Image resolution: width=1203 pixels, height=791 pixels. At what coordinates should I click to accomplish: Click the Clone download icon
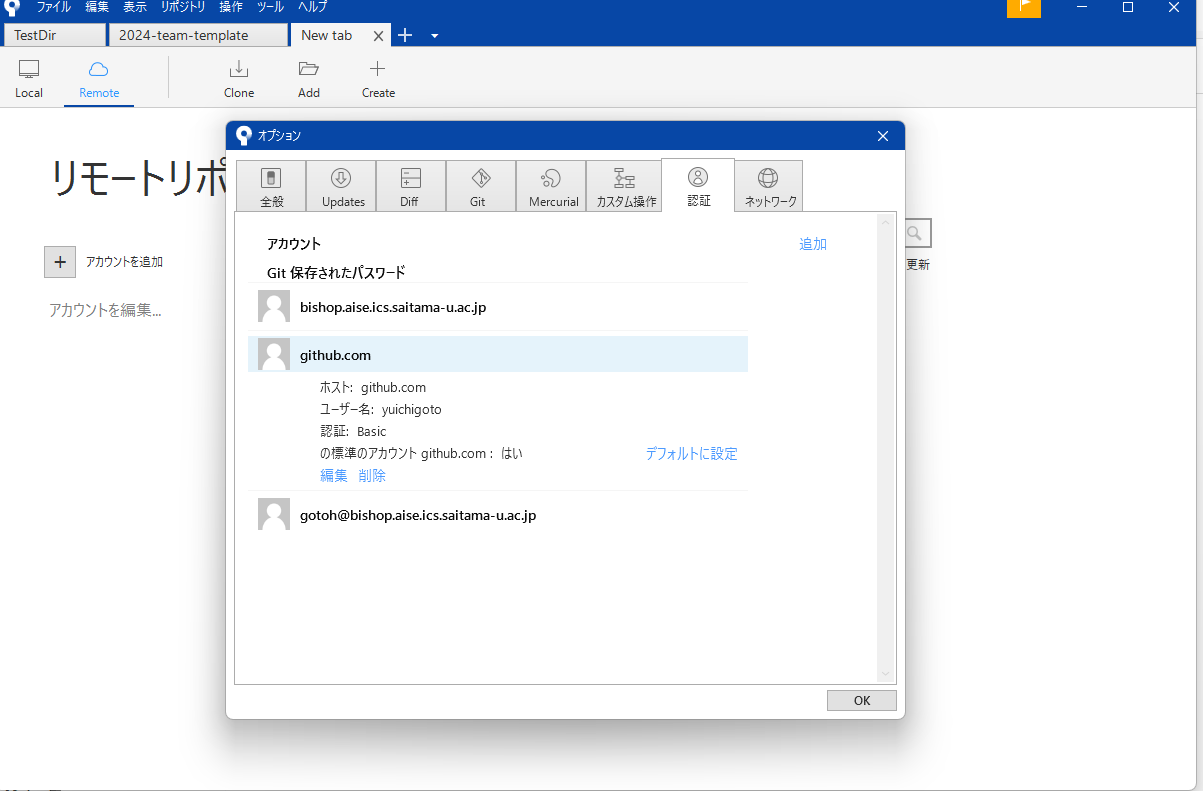(239, 69)
